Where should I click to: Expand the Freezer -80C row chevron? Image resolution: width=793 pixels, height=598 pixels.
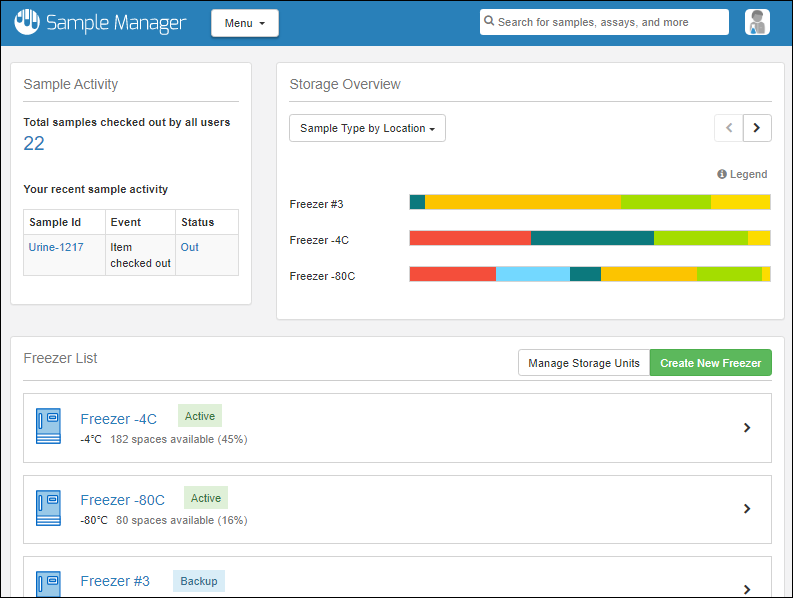pyautogui.click(x=747, y=509)
